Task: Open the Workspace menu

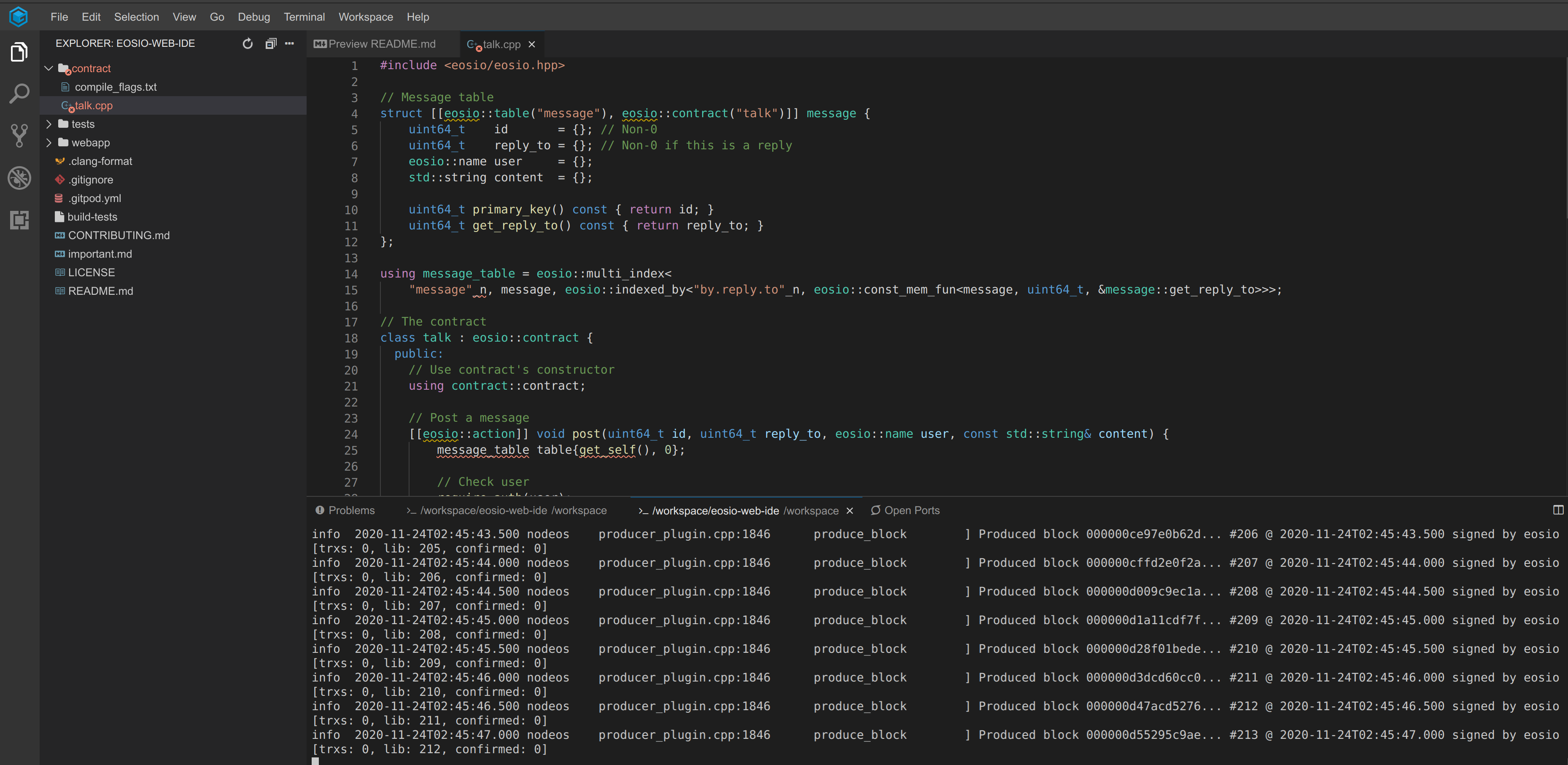Action: tap(365, 17)
